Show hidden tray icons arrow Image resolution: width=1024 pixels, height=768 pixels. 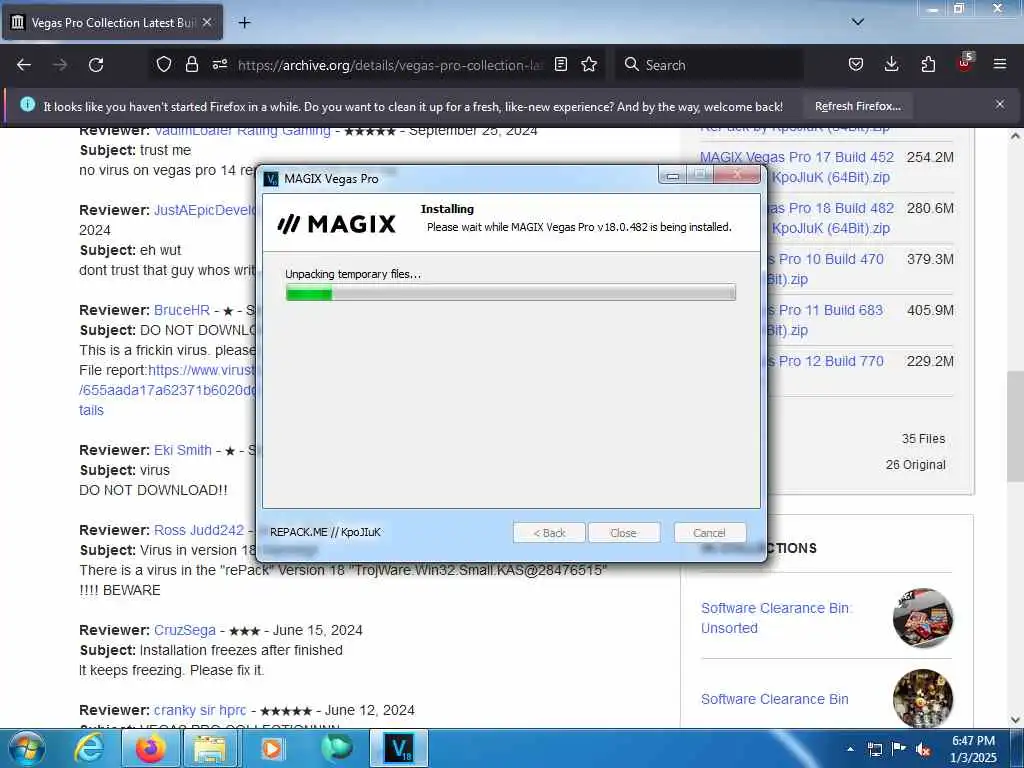[x=850, y=749]
